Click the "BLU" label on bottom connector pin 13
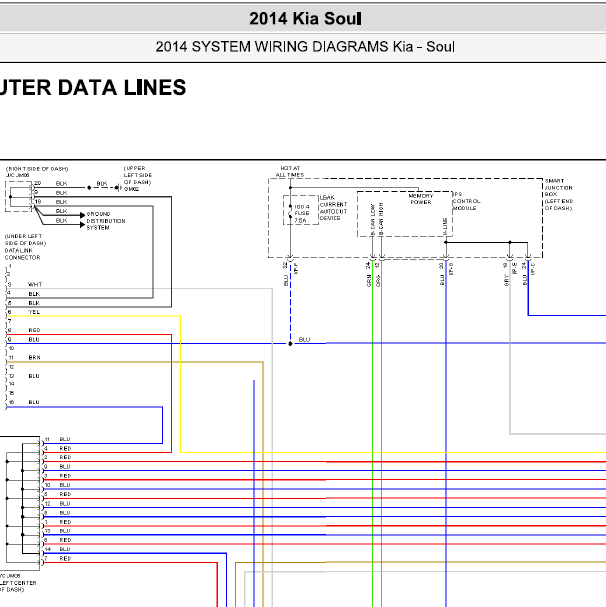606x607 pixels. 65,531
